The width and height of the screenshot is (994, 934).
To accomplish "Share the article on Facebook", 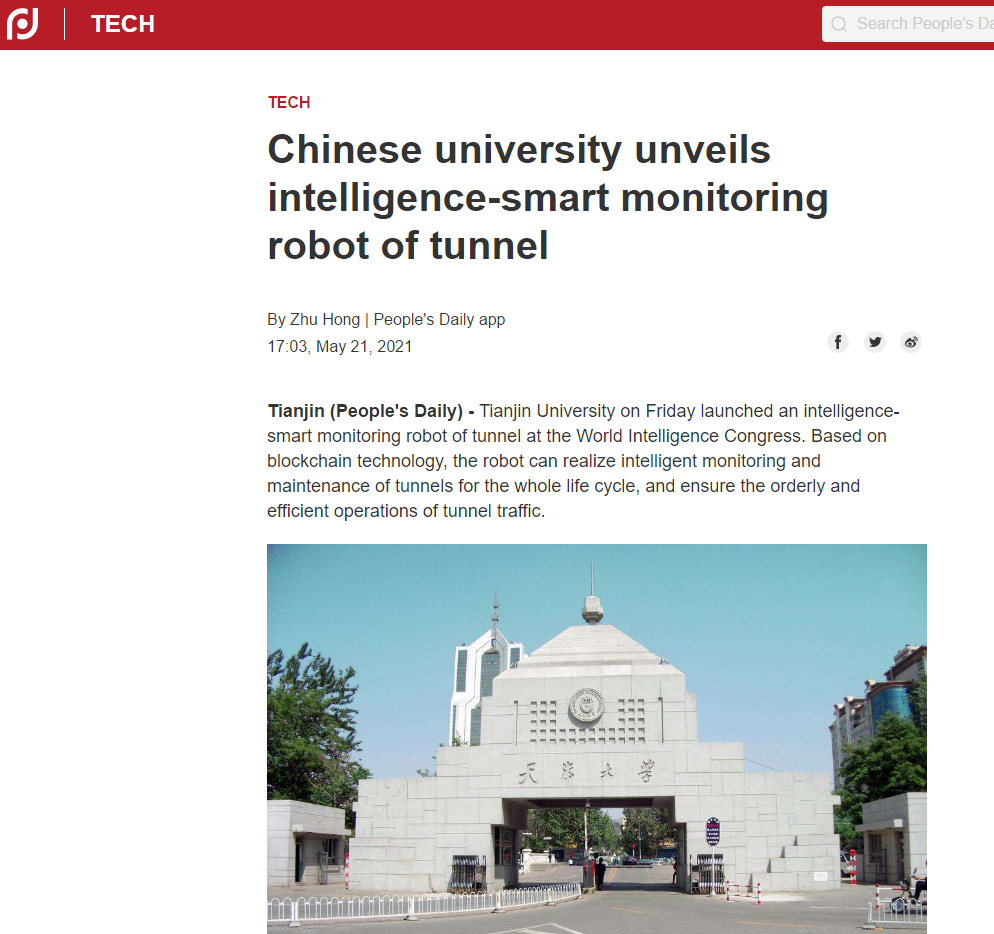I will [838, 342].
